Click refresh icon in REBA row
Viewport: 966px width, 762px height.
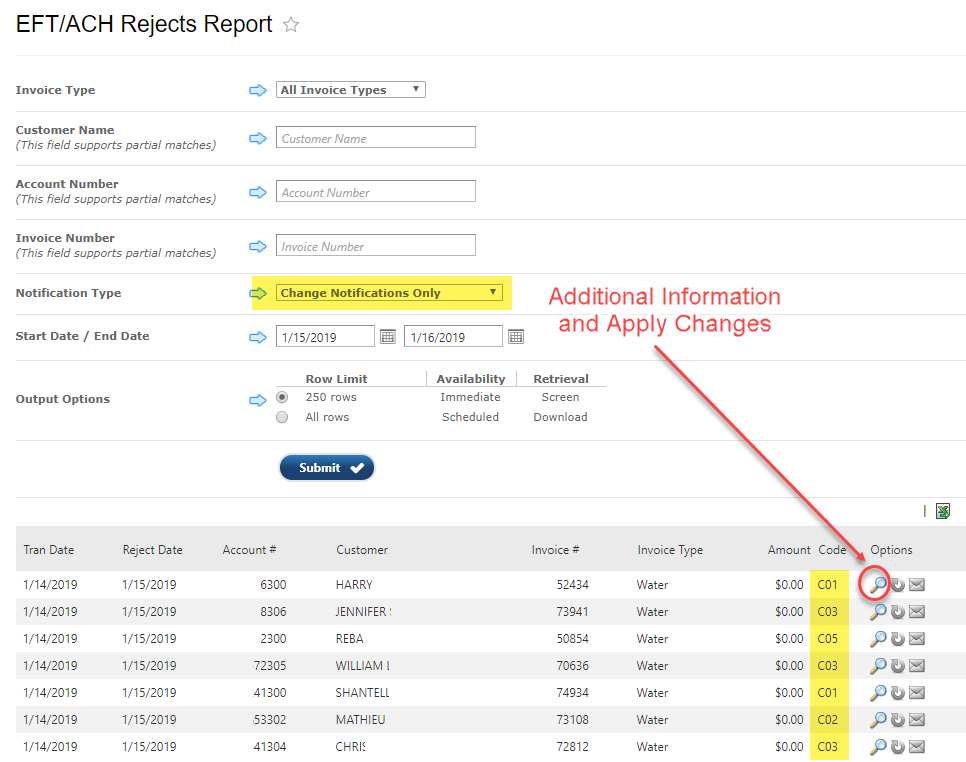(x=898, y=639)
